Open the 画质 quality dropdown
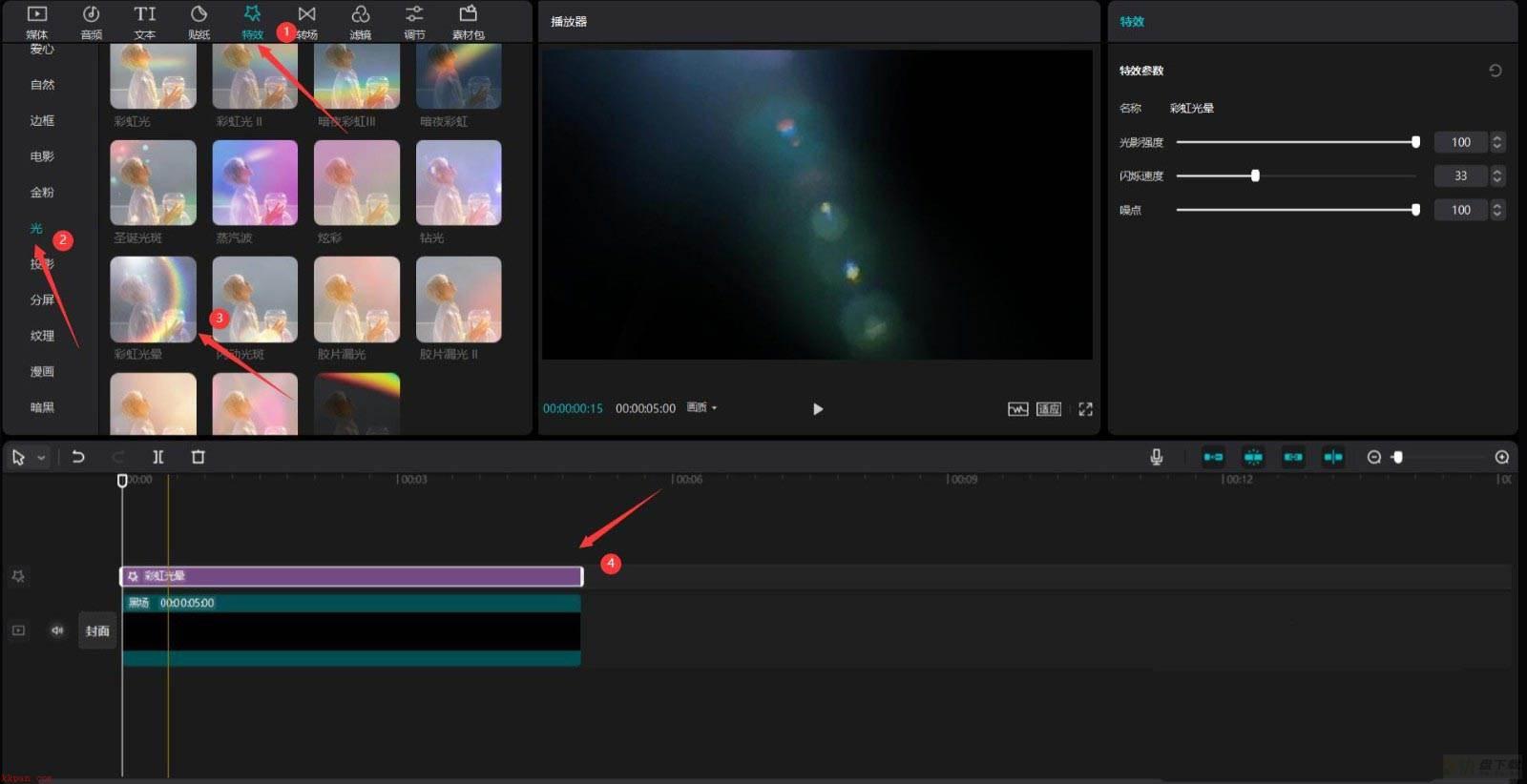 pyautogui.click(x=701, y=407)
